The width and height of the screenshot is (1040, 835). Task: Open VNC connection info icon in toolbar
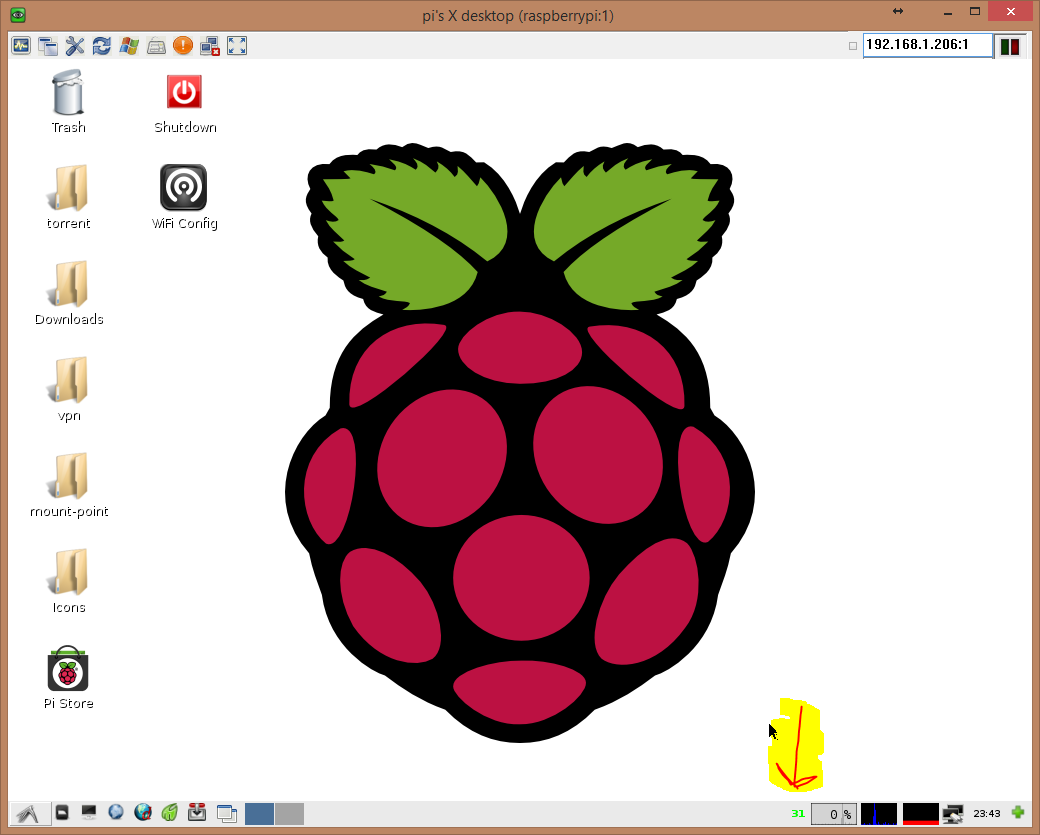click(x=21, y=46)
